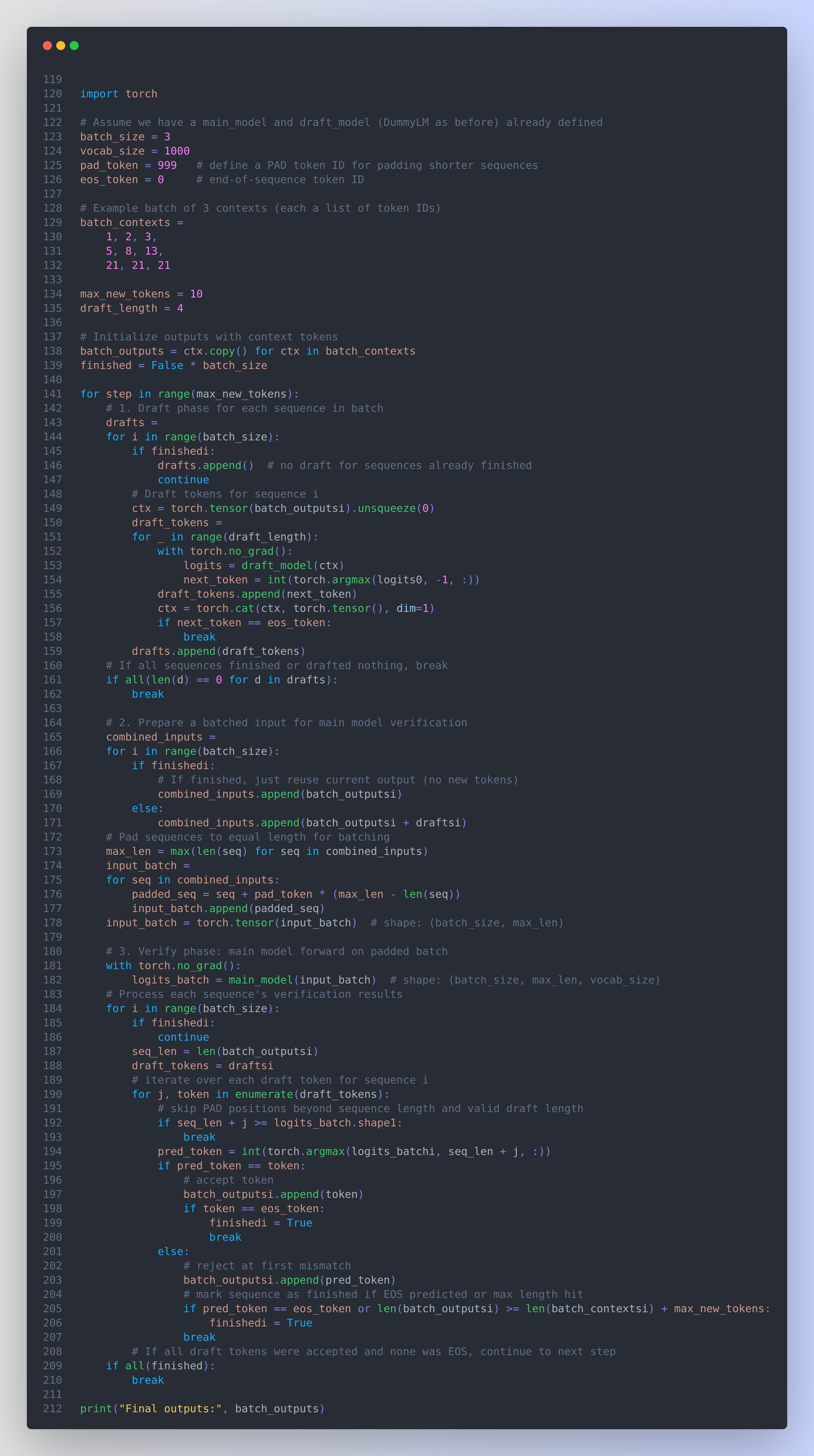
Task: Click 'if all(finished):' on line 209
Action: pyautogui.click(x=161, y=1365)
